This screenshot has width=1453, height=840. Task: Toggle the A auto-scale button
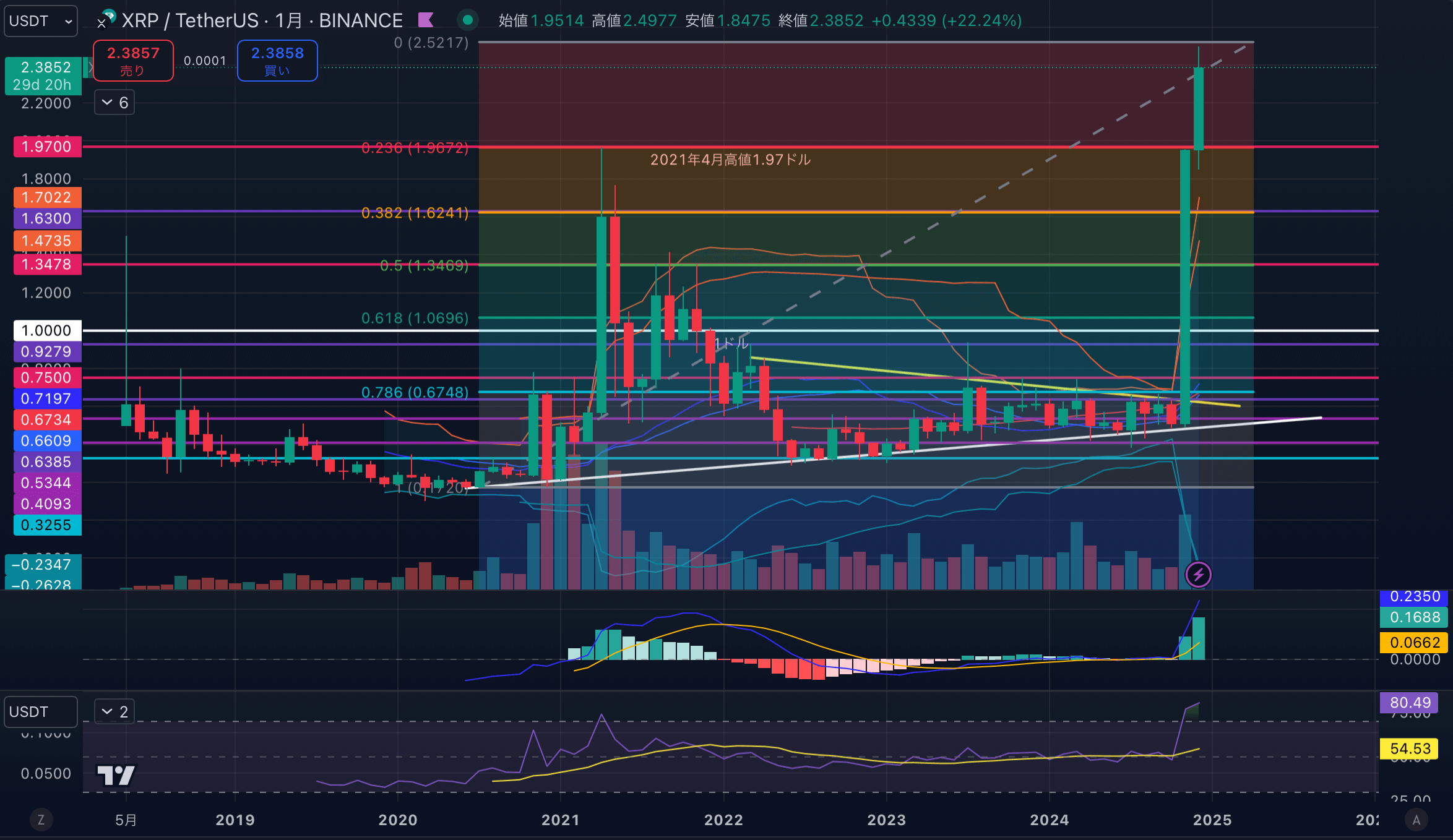1416,820
